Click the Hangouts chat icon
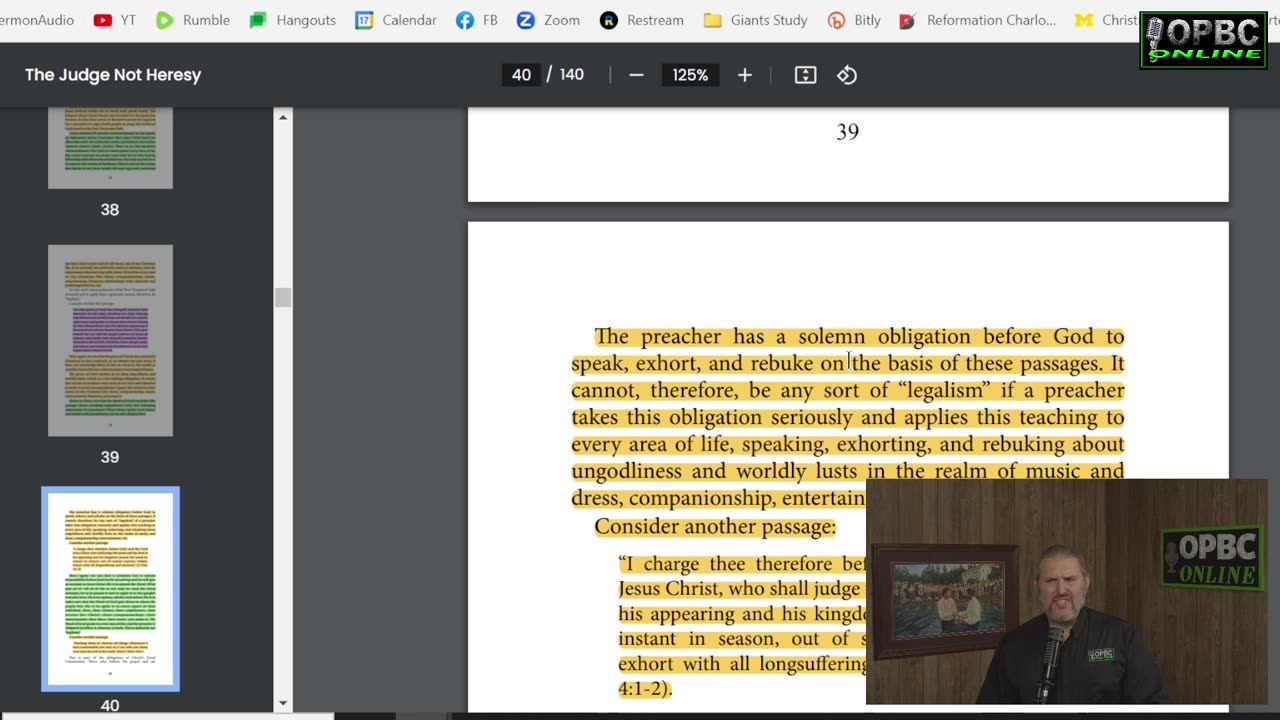Viewport: 1280px width, 720px height. pyautogui.click(x=258, y=20)
